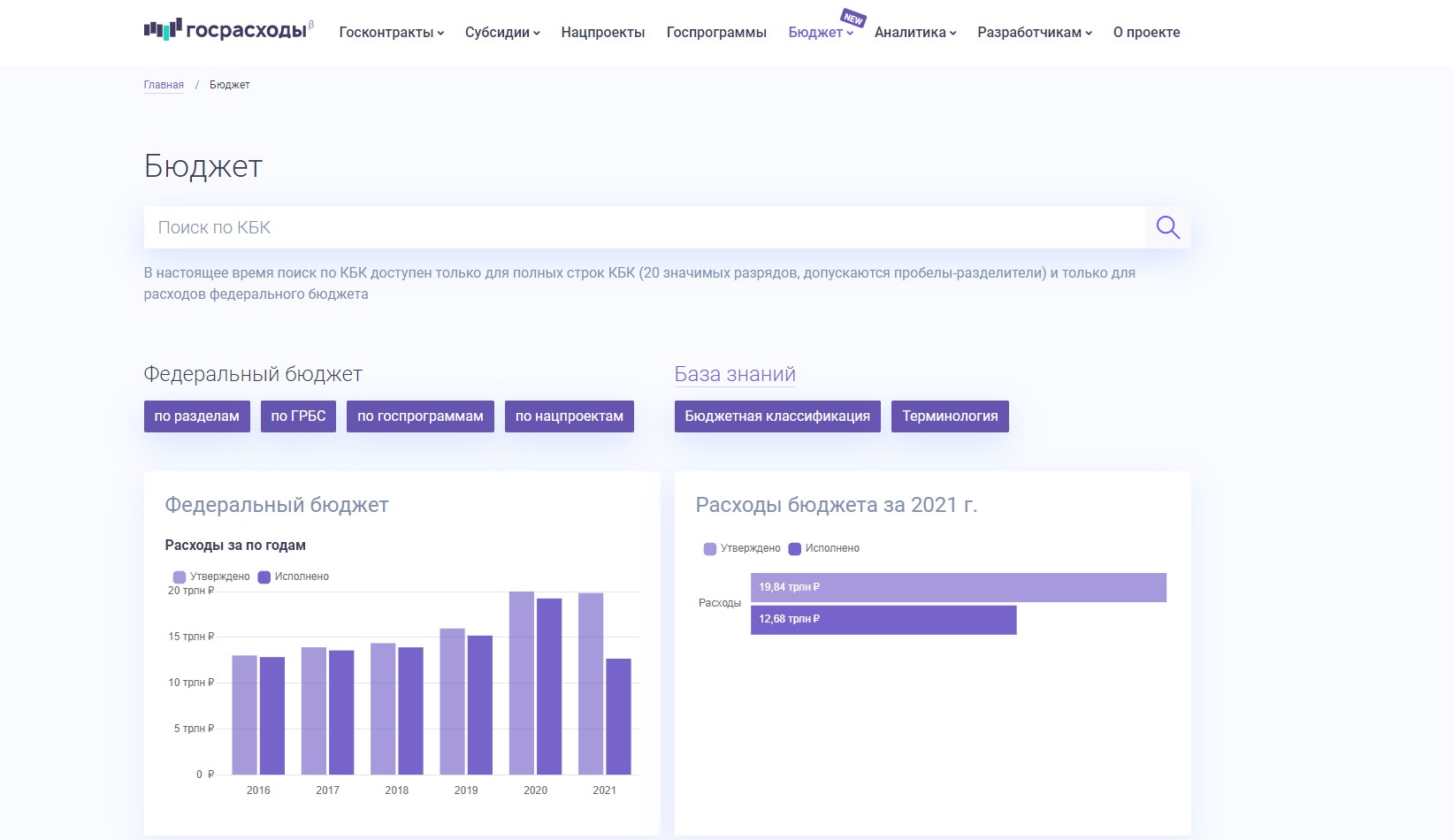Screen dimensions: 1453x840
Task: Open the База знаний link
Action: point(735,374)
